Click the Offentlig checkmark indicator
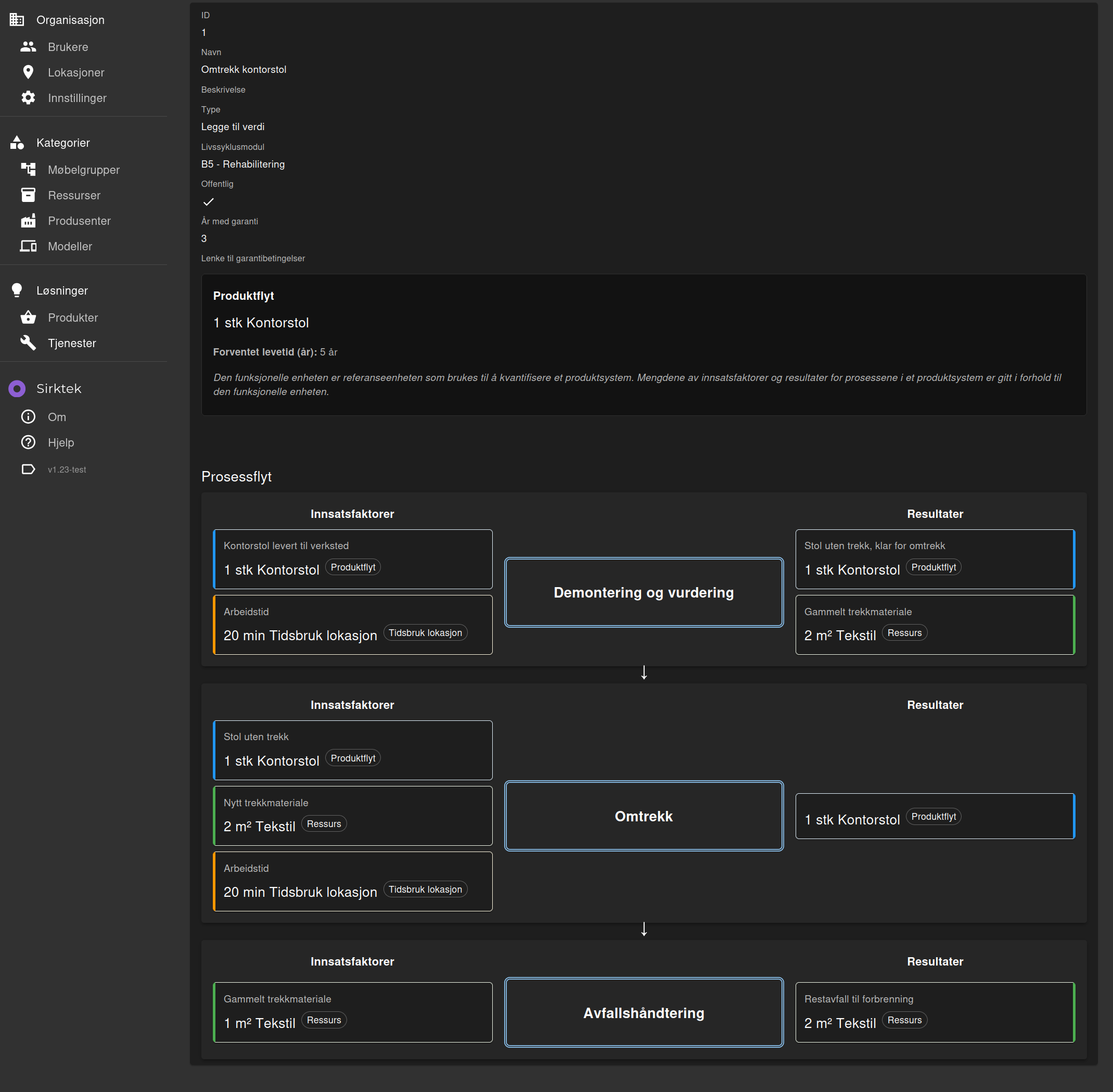 [x=208, y=202]
